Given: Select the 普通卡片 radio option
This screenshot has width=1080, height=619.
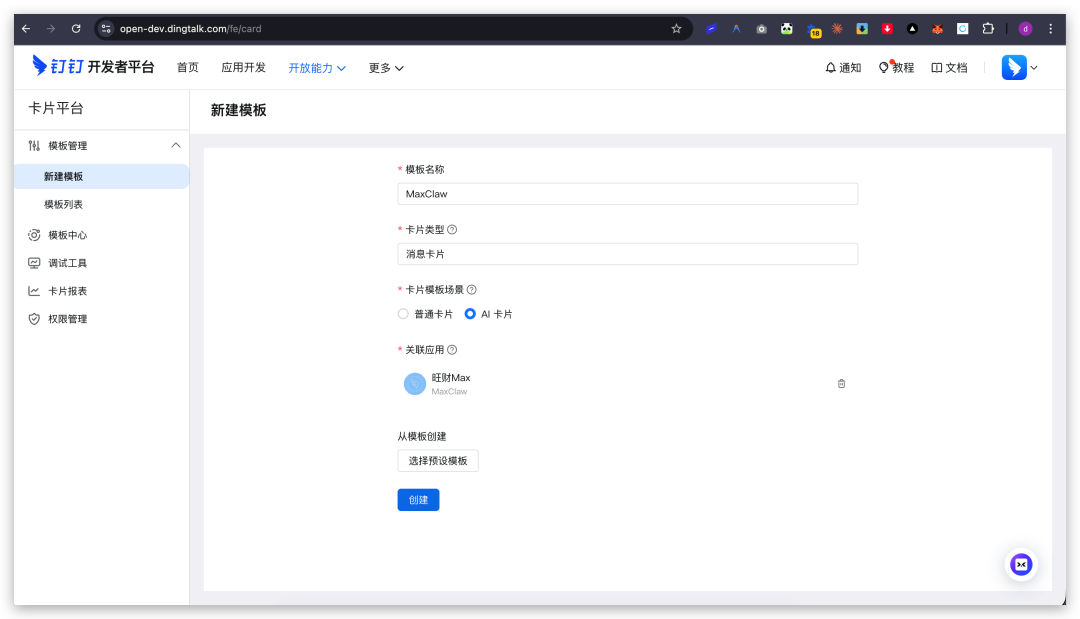Looking at the screenshot, I should tap(404, 314).
